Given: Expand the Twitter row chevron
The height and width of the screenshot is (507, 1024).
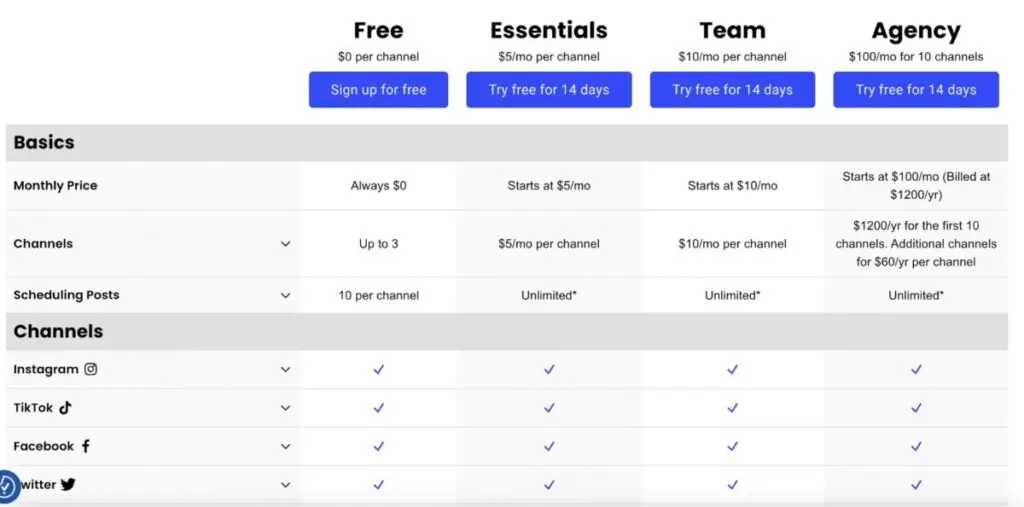Looking at the screenshot, I should pyautogui.click(x=285, y=485).
